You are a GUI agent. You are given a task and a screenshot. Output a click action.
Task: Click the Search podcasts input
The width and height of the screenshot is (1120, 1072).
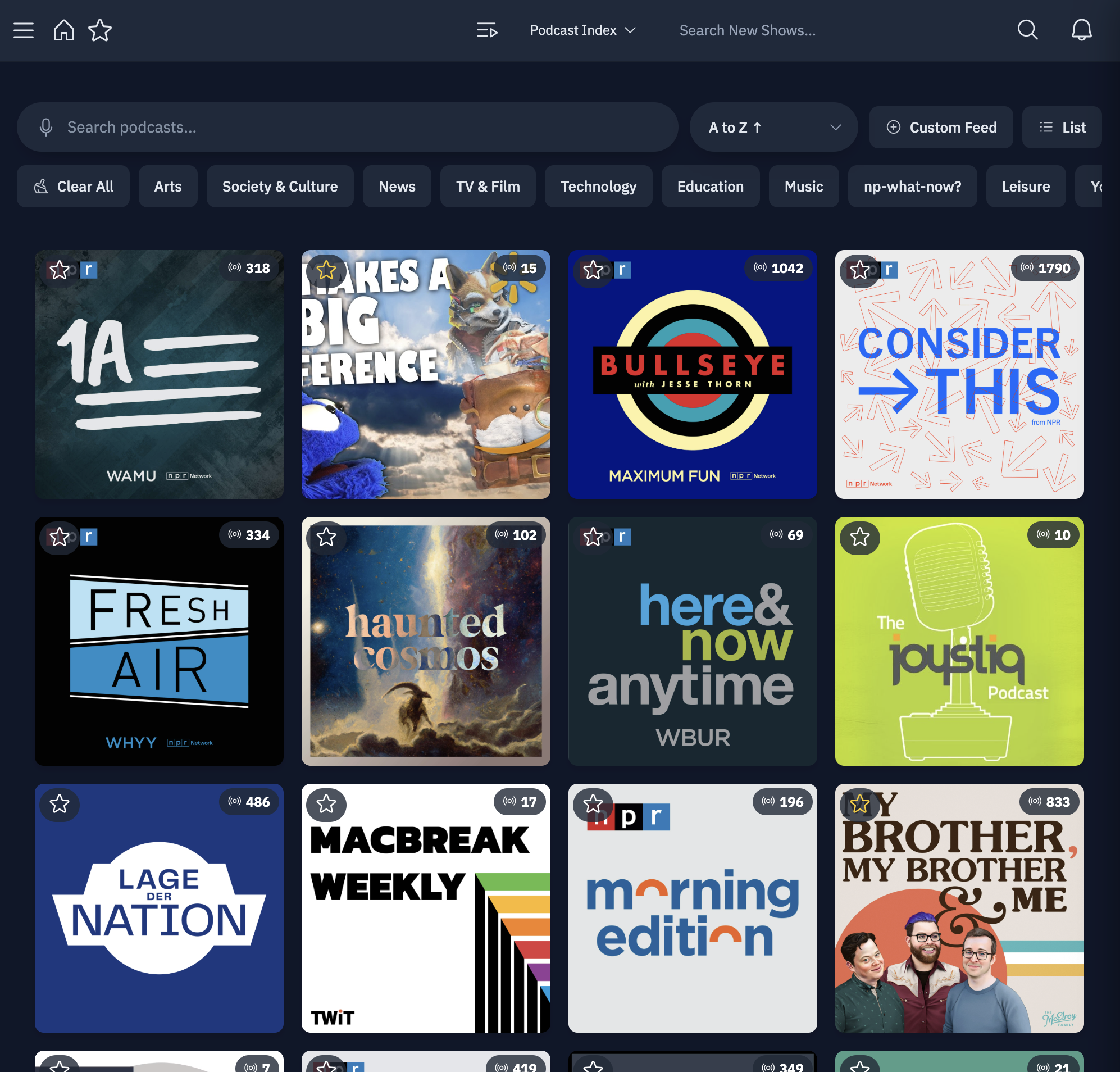[x=347, y=127]
